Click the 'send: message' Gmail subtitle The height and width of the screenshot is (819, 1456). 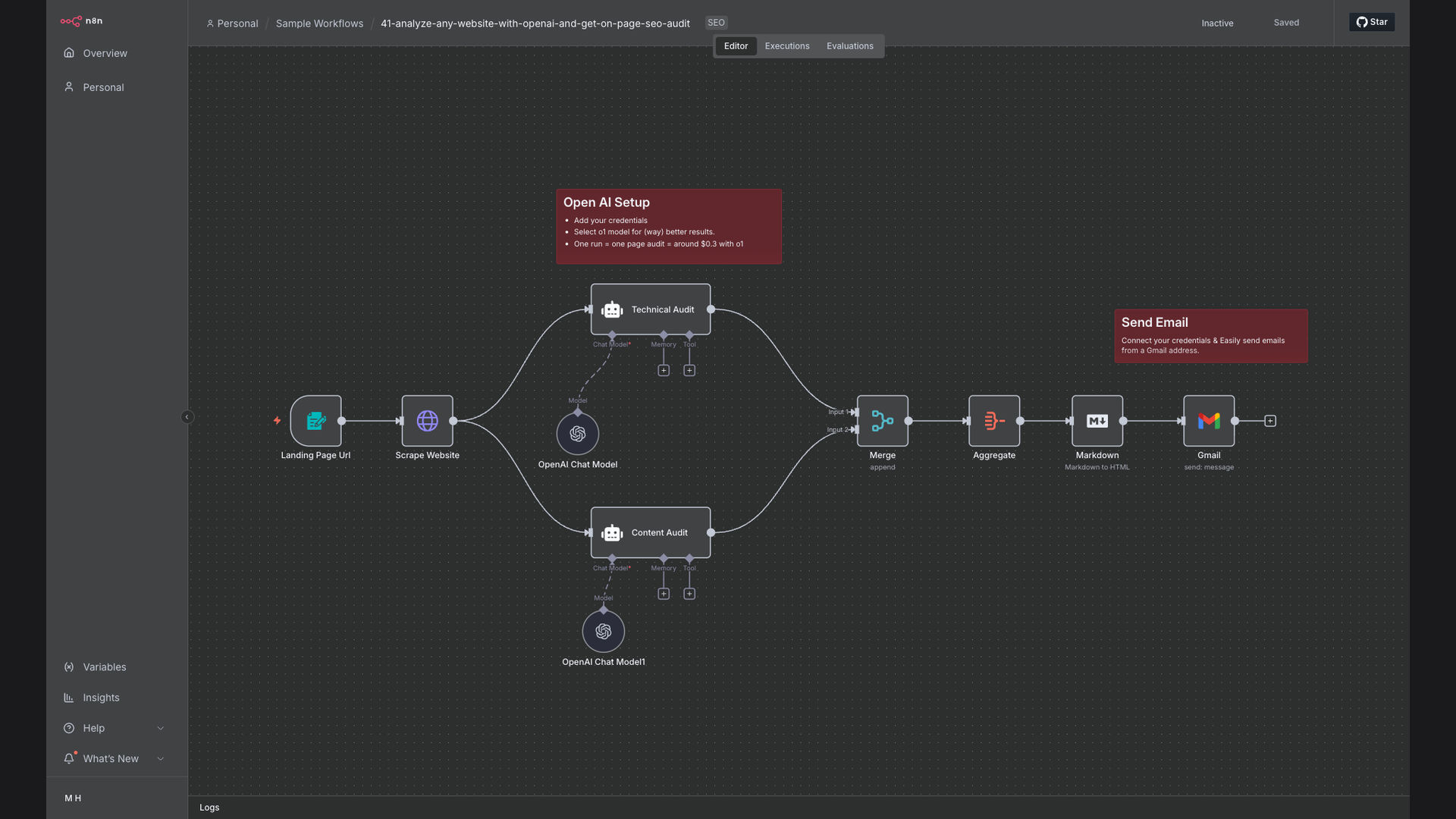(1209, 467)
